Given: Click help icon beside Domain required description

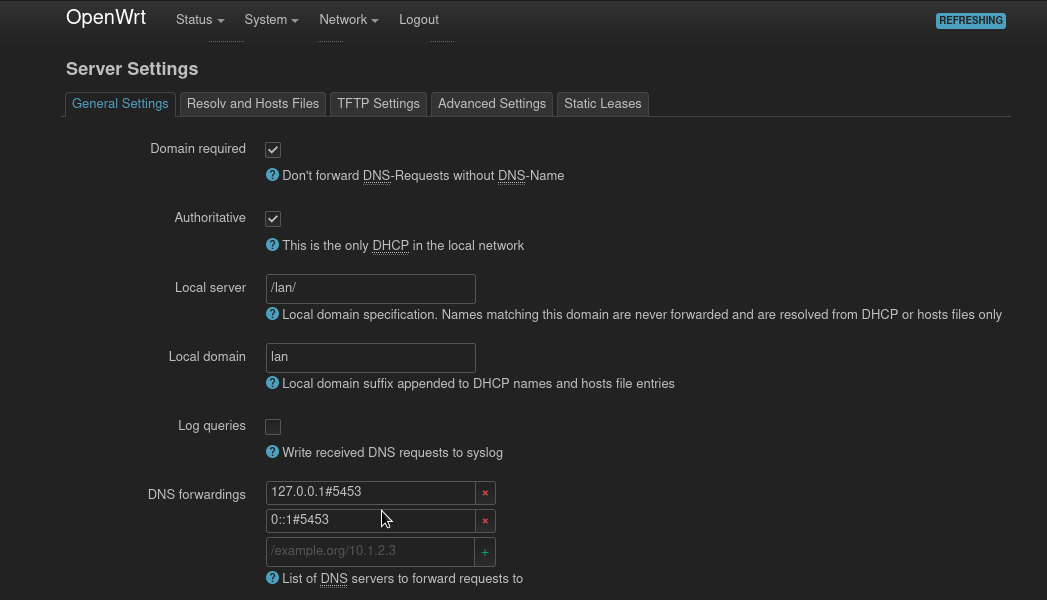Looking at the screenshot, I should [272, 175].
